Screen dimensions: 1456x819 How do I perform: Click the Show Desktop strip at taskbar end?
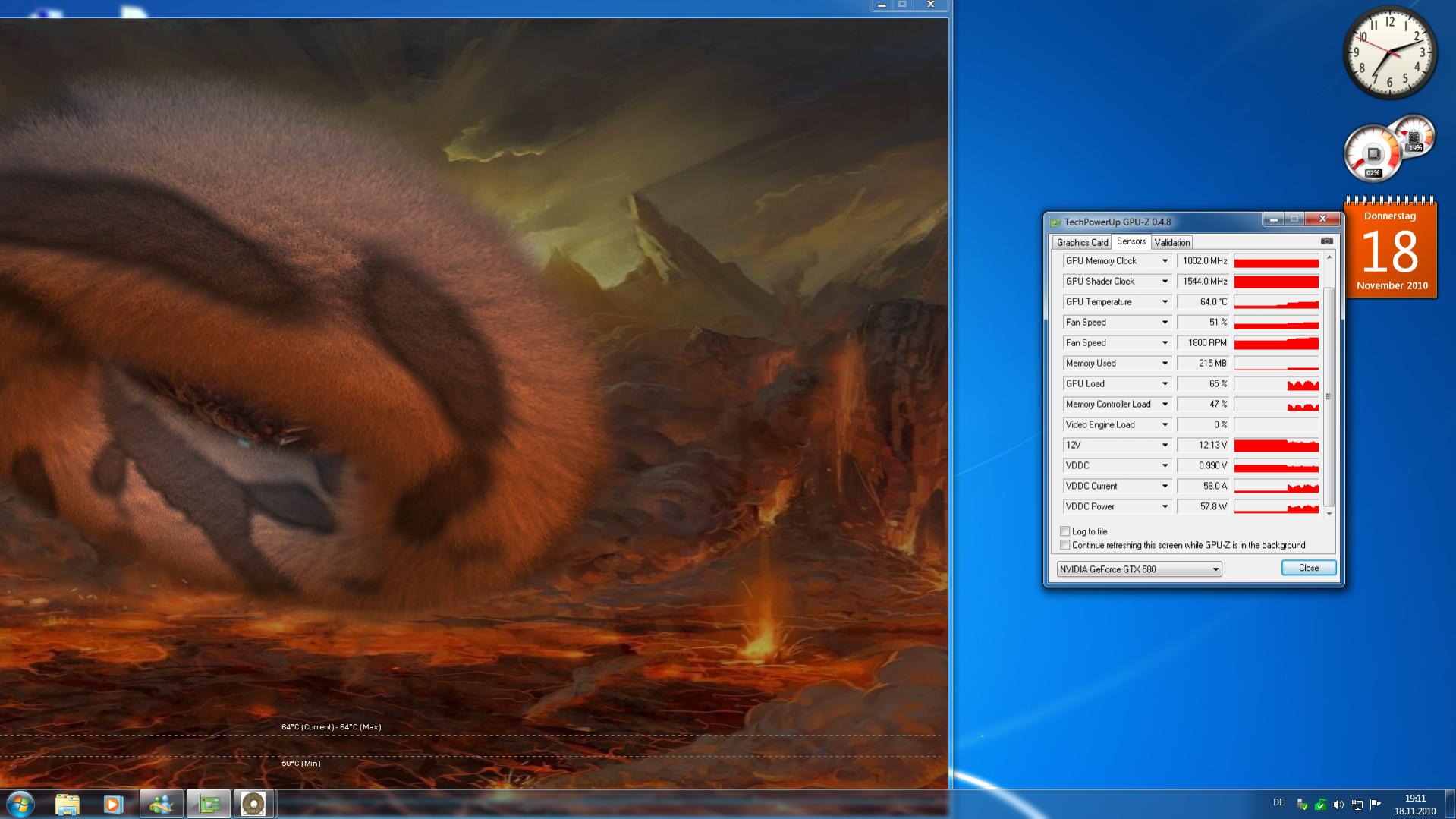tap(1450, 804)
